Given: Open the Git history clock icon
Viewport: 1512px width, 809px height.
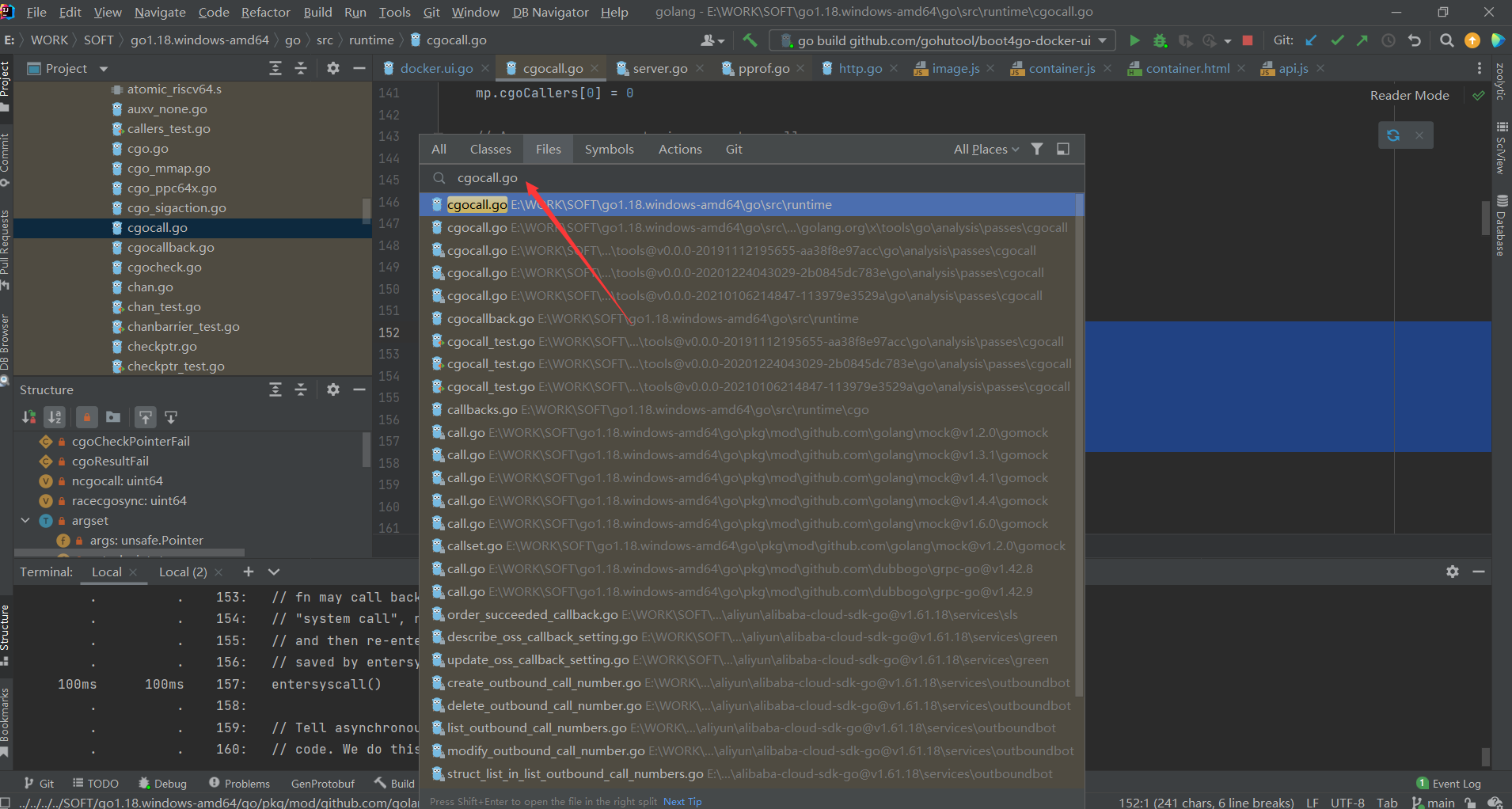Looking at the screenshot, I should click(x=1389, y=40).
